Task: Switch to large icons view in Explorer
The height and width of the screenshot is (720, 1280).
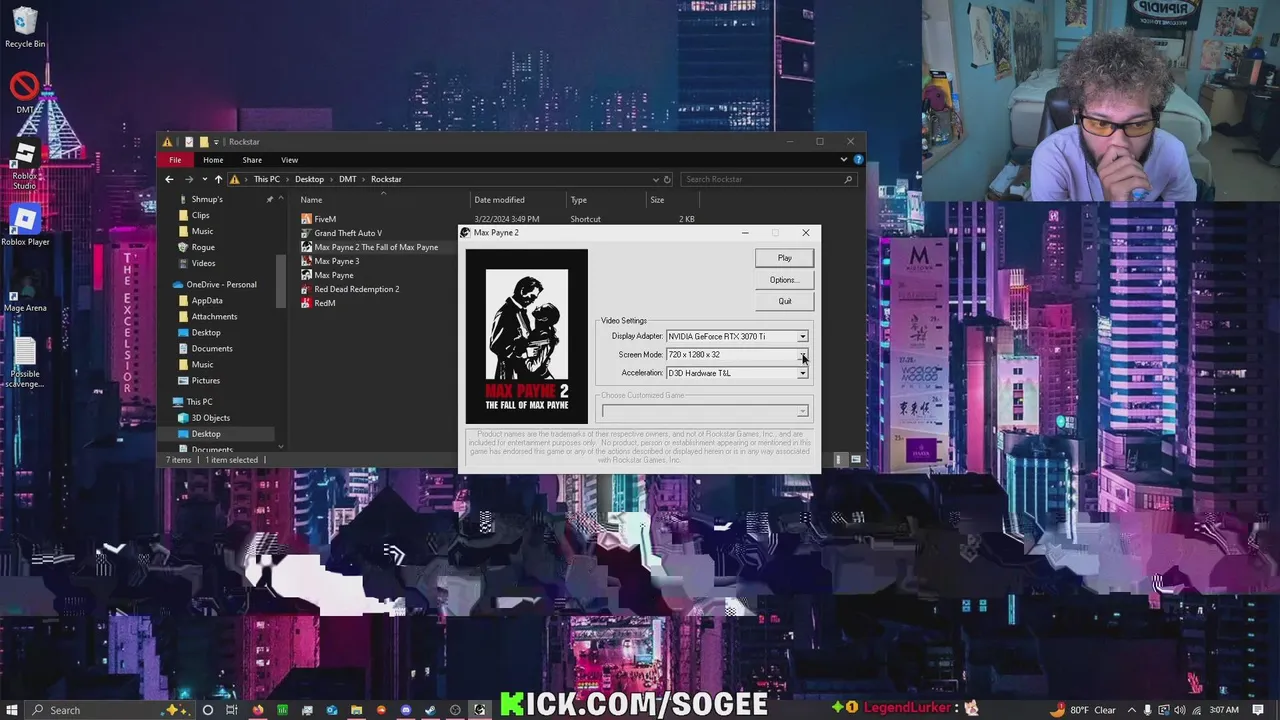Action: pos(856,460)
